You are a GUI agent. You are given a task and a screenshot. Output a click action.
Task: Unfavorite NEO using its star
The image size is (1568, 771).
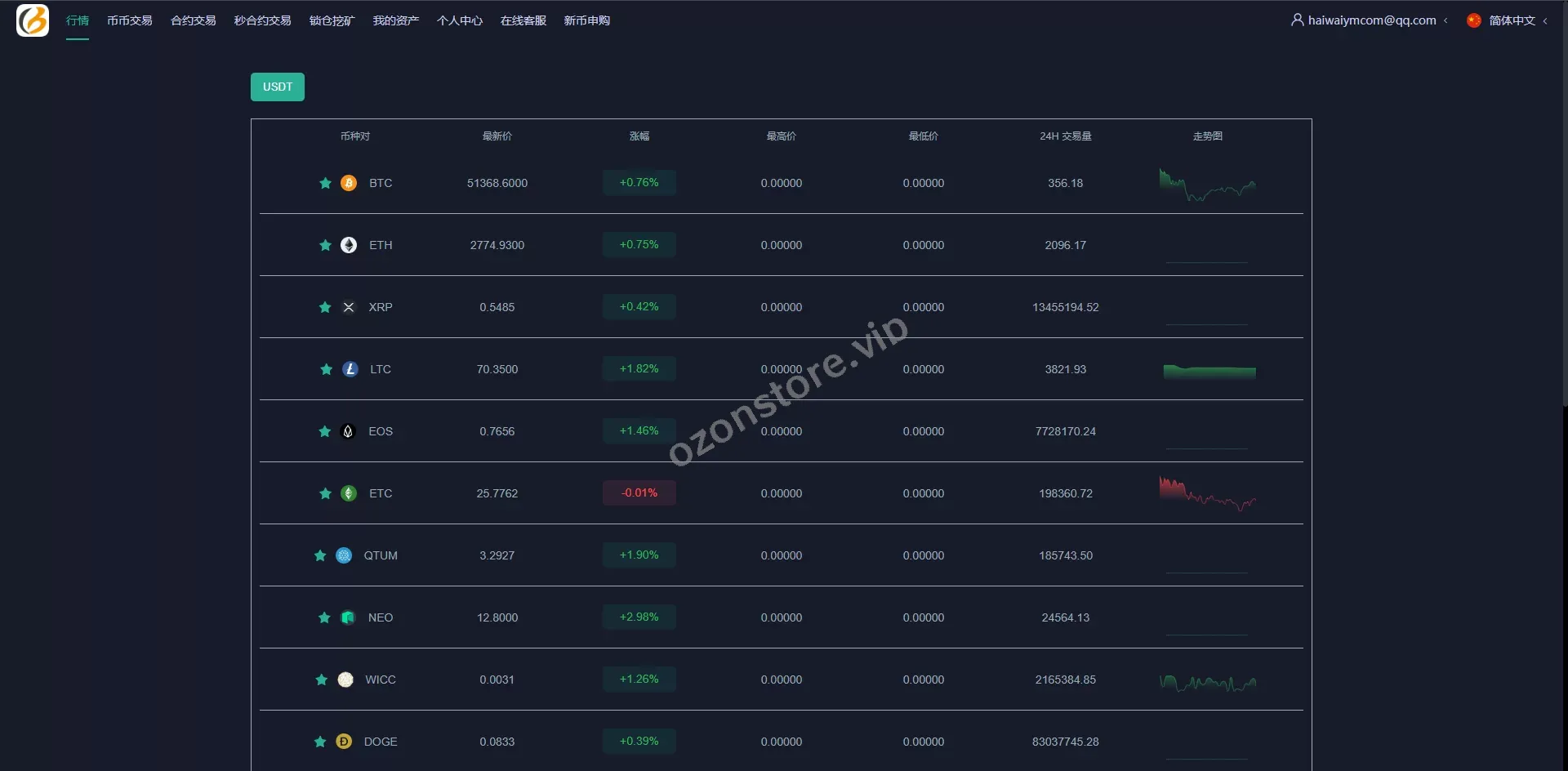point(324,617)
